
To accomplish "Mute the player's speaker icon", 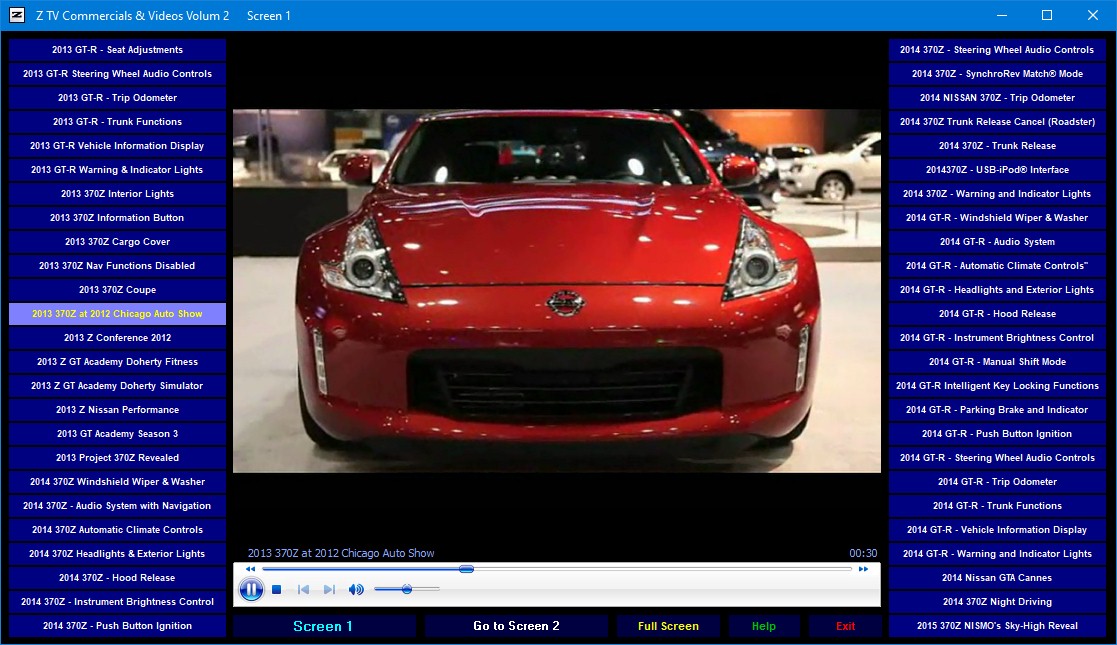I will (x=355, y=589).
